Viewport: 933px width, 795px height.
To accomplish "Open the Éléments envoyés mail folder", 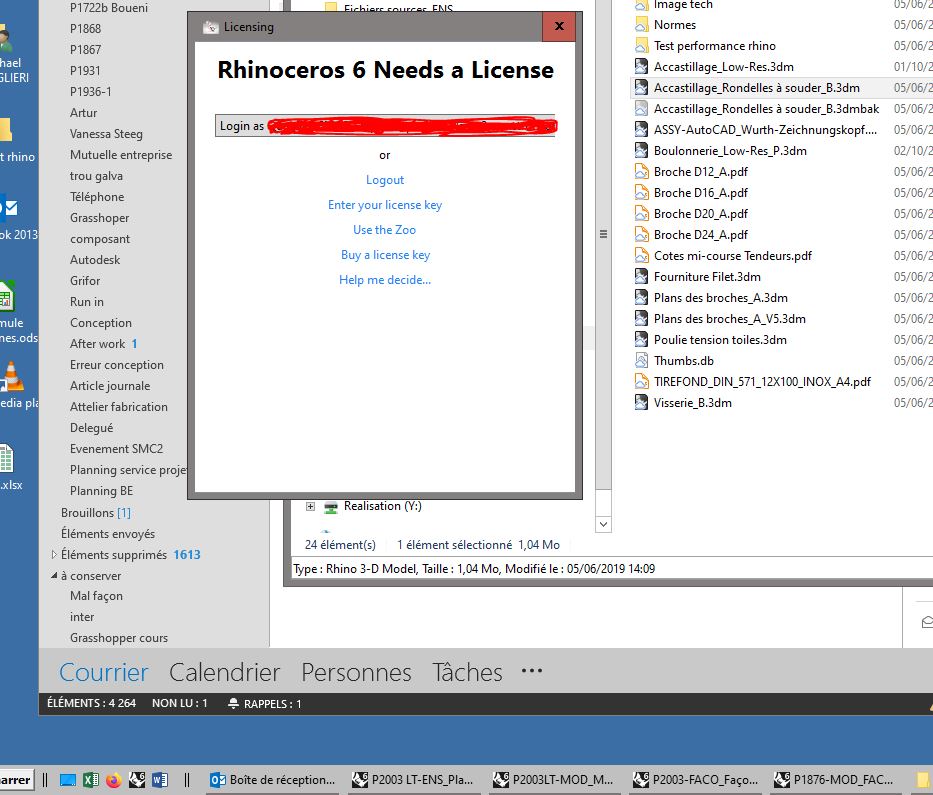I will click(108, 534).
